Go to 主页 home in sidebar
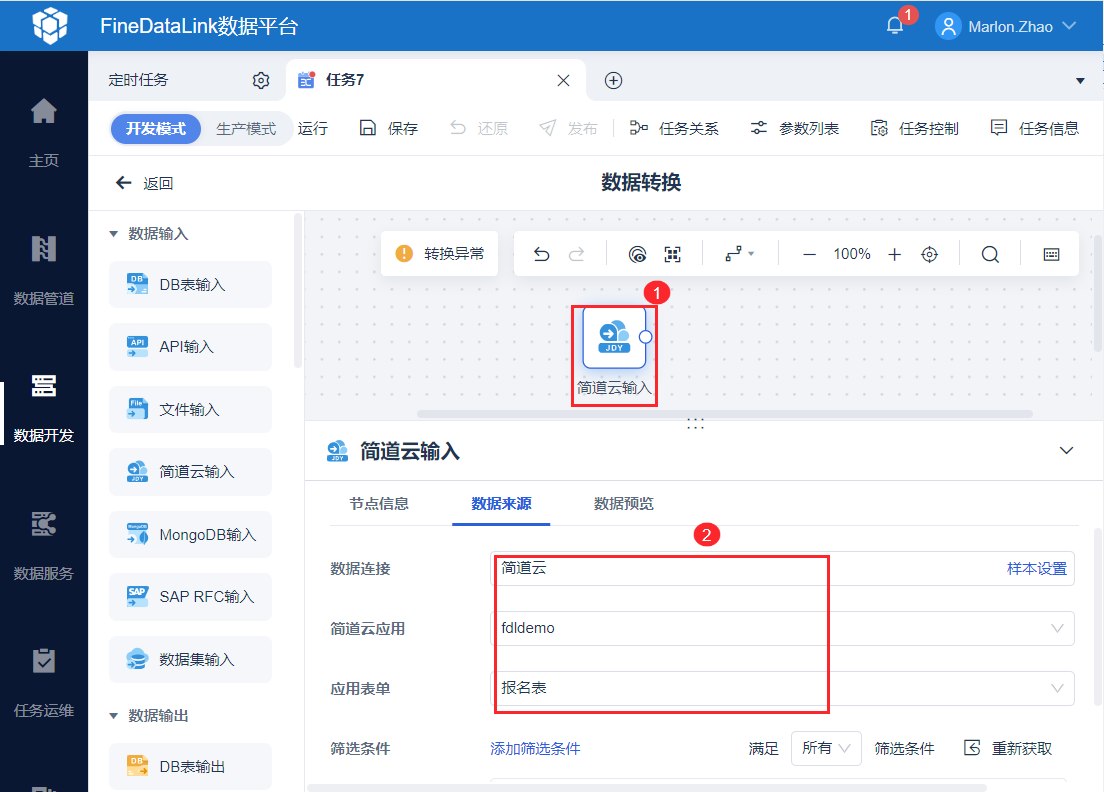The height and width of the screenshot is (792, 1104). pyautogui.click(x=44, y=132)
